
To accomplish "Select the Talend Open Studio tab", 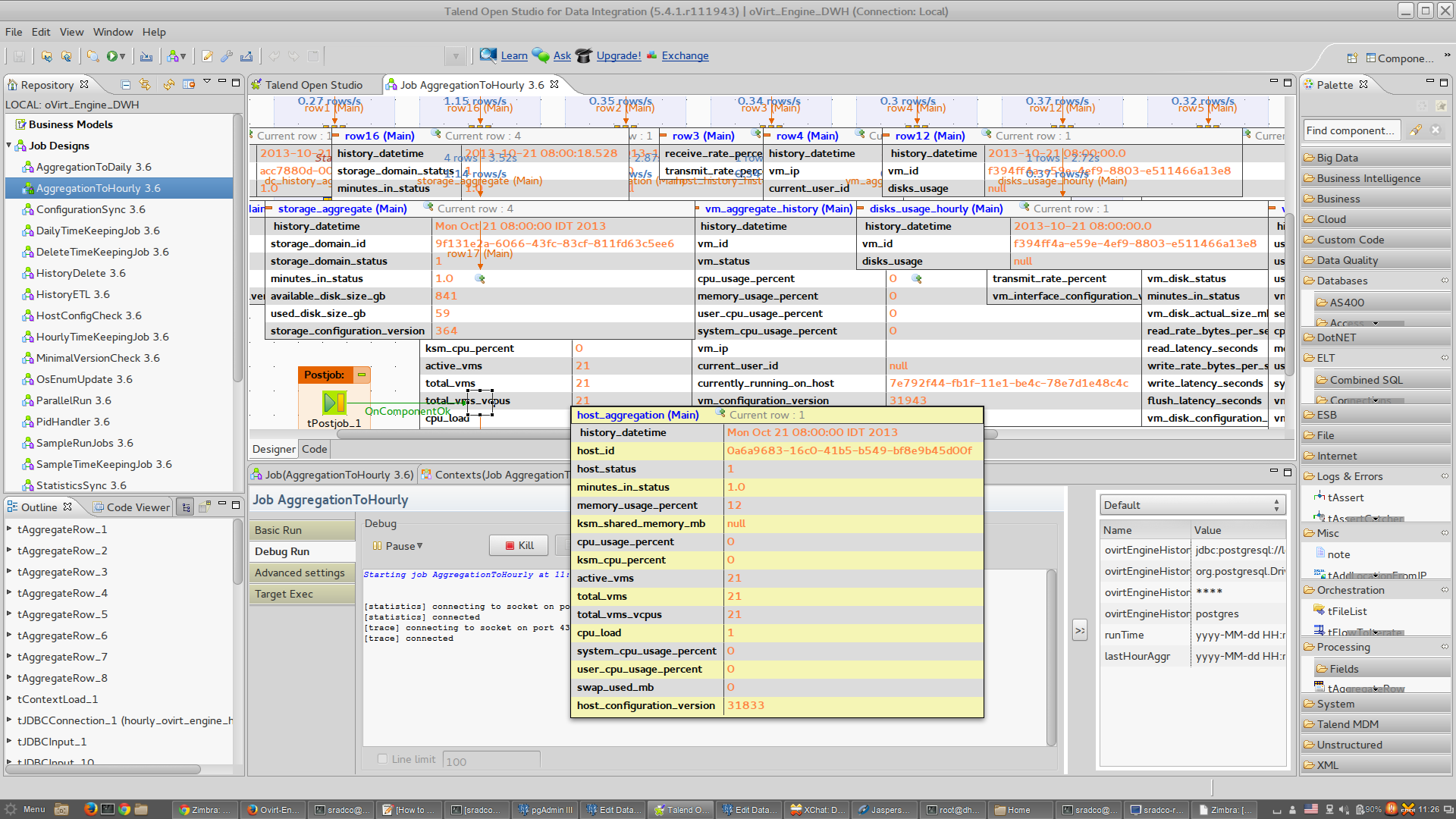I will (313, 85).
